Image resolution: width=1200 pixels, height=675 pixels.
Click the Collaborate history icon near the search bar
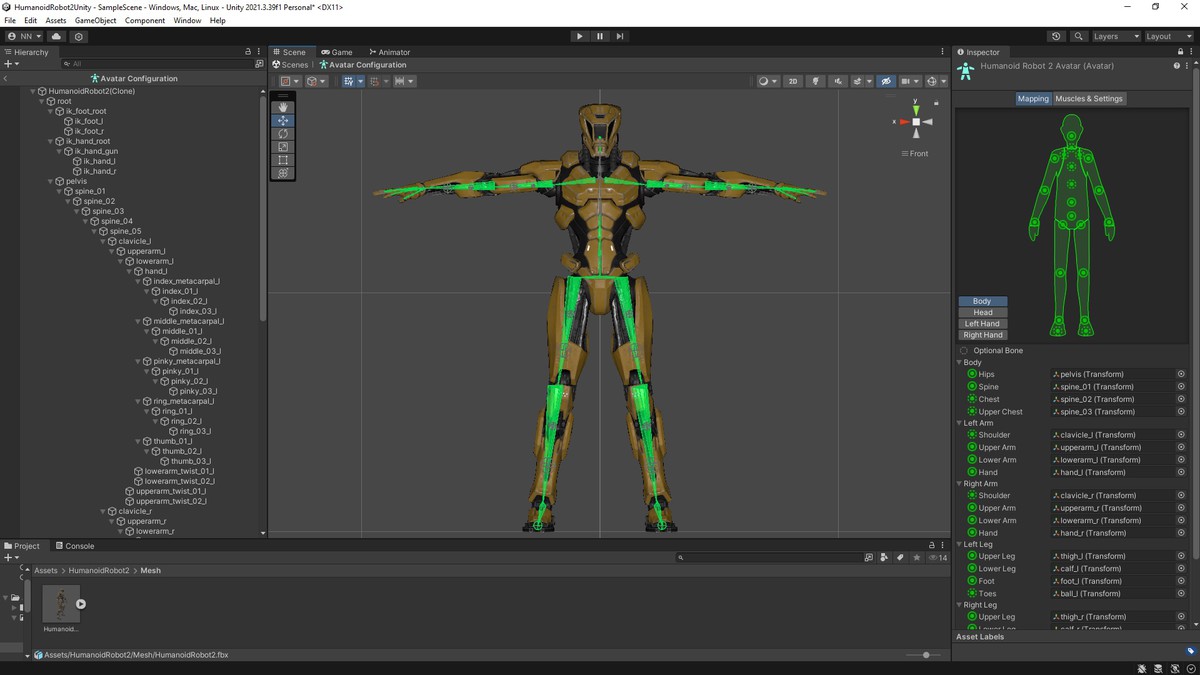[x=1057, y=36]
